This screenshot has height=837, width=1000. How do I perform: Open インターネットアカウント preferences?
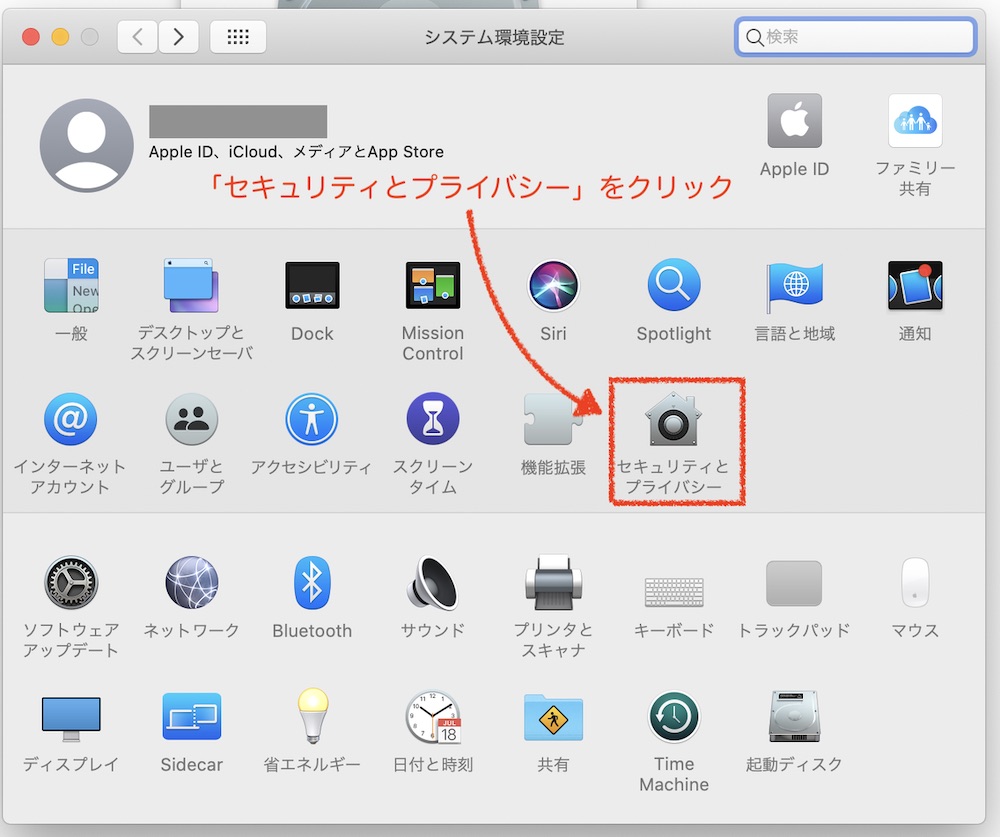point(71,419)
